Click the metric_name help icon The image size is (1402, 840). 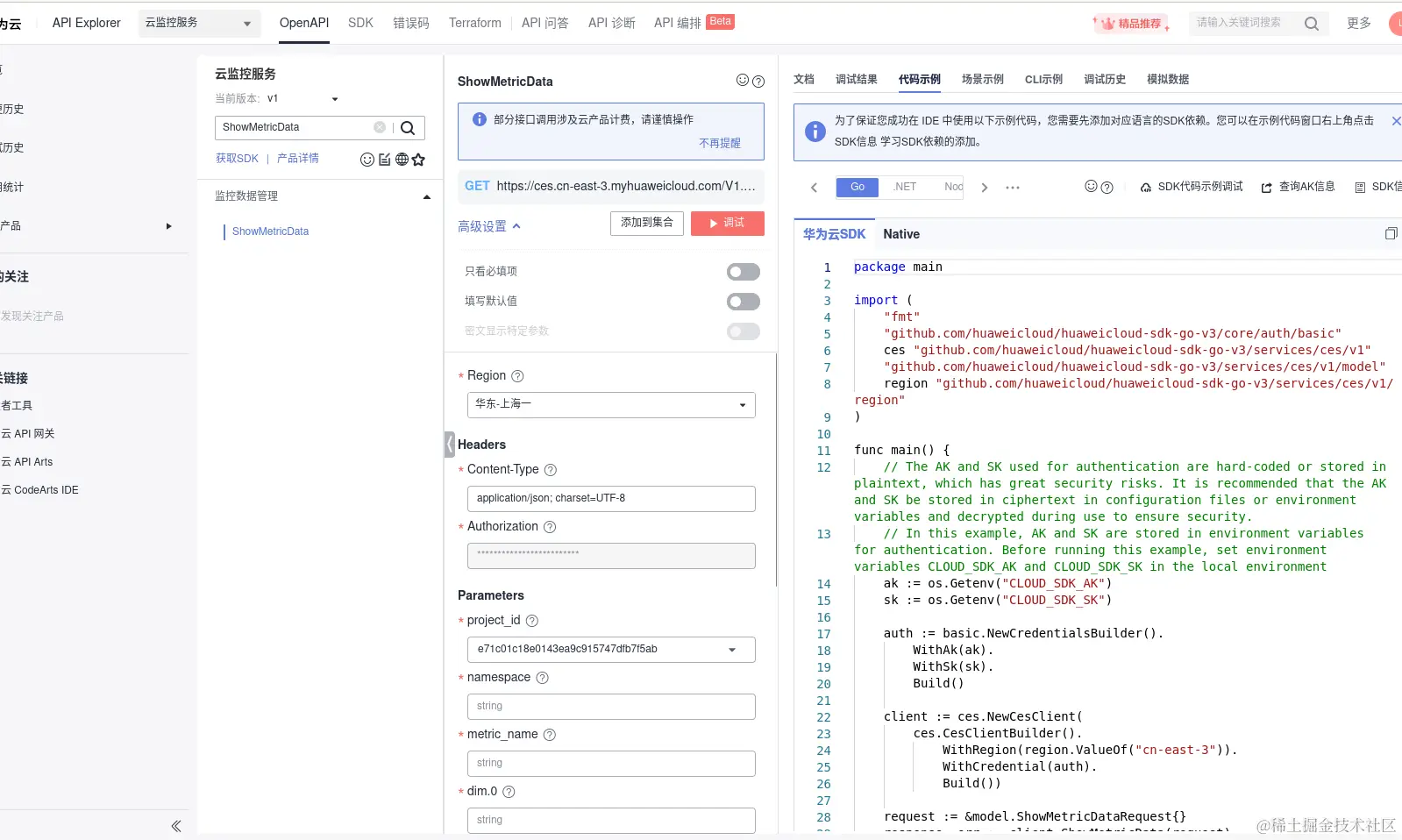(550, 735)
